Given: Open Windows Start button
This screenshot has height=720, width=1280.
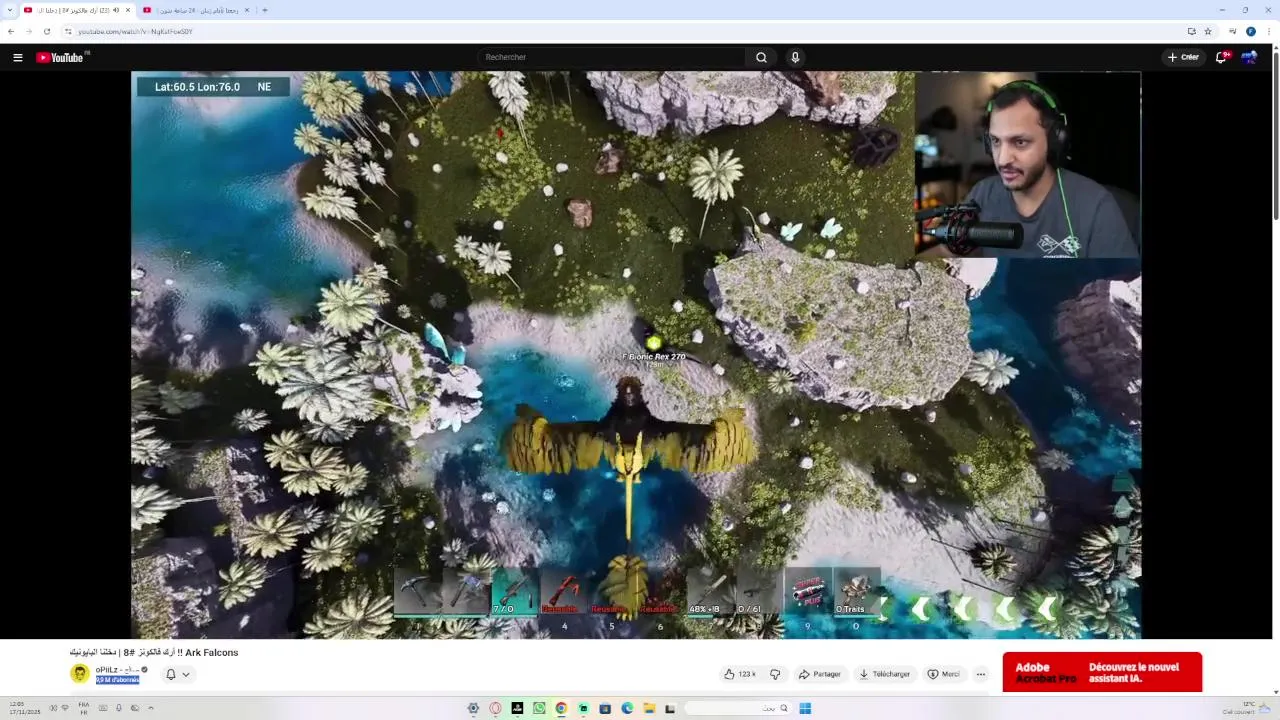Looking at the screenshot, I should (x=805, y=708).
